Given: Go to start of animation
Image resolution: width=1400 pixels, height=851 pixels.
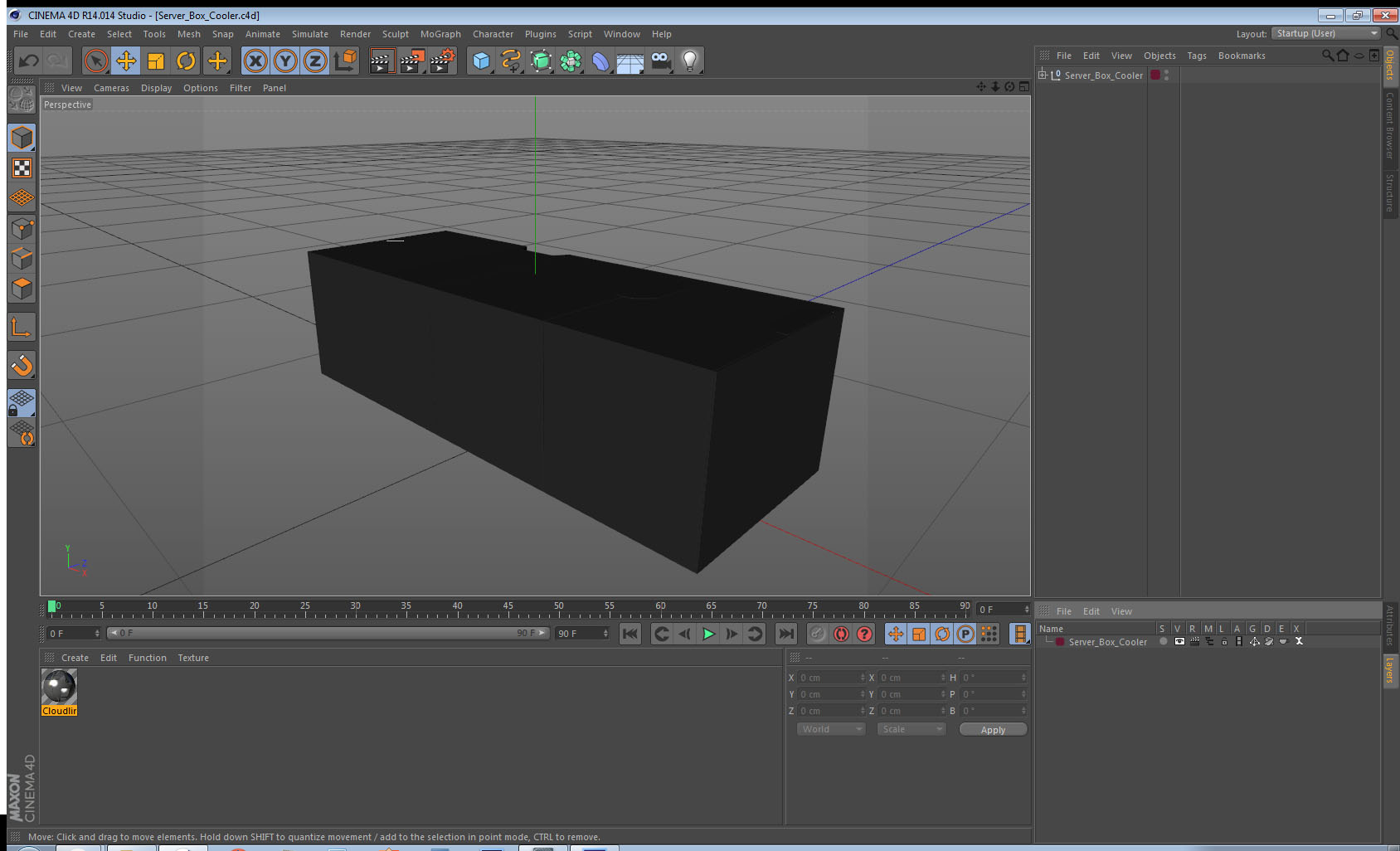Looking at the screenshot, I should pos(630,634).
